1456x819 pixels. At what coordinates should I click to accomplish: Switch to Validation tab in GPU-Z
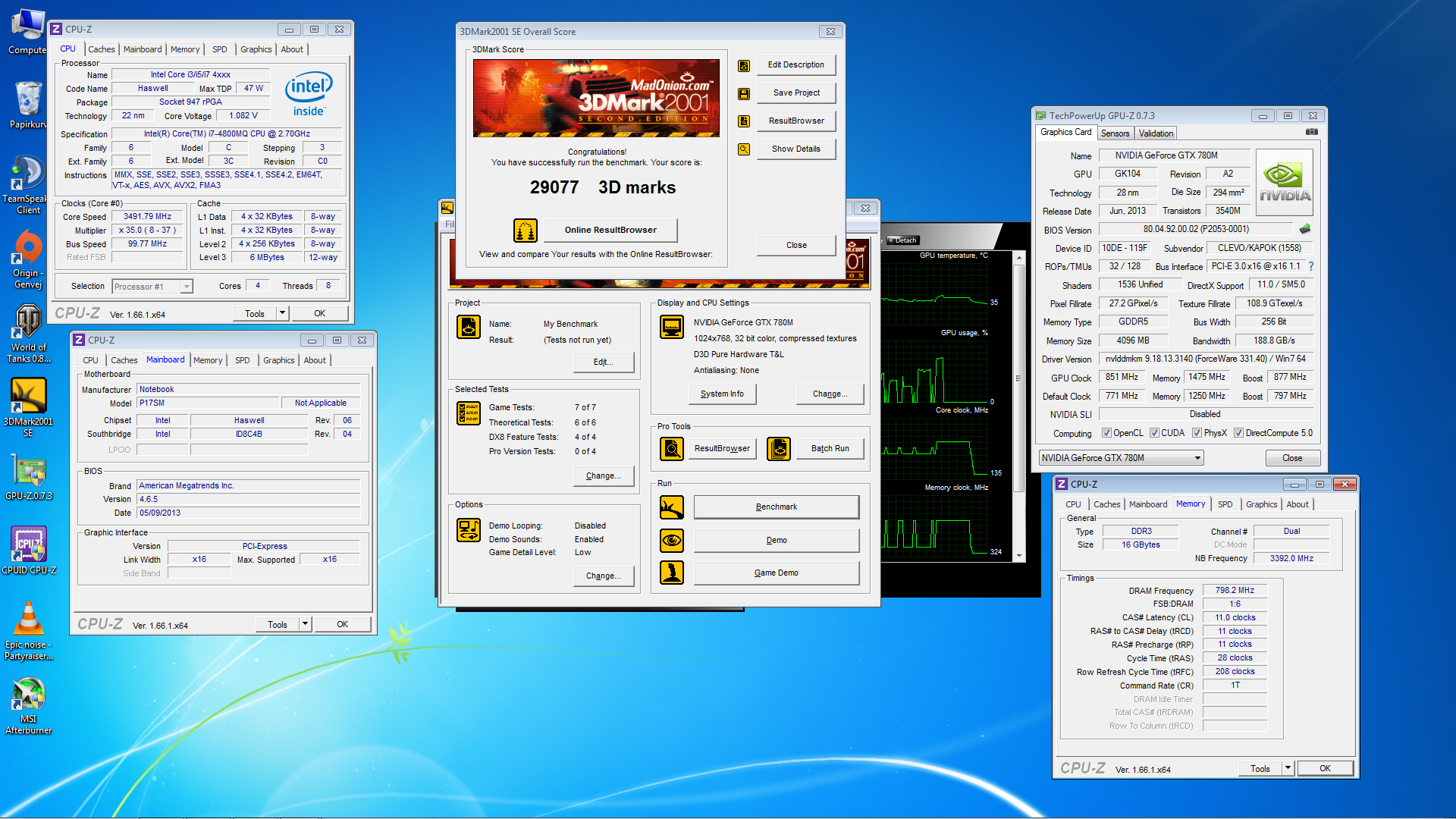tap(1156, 133)
